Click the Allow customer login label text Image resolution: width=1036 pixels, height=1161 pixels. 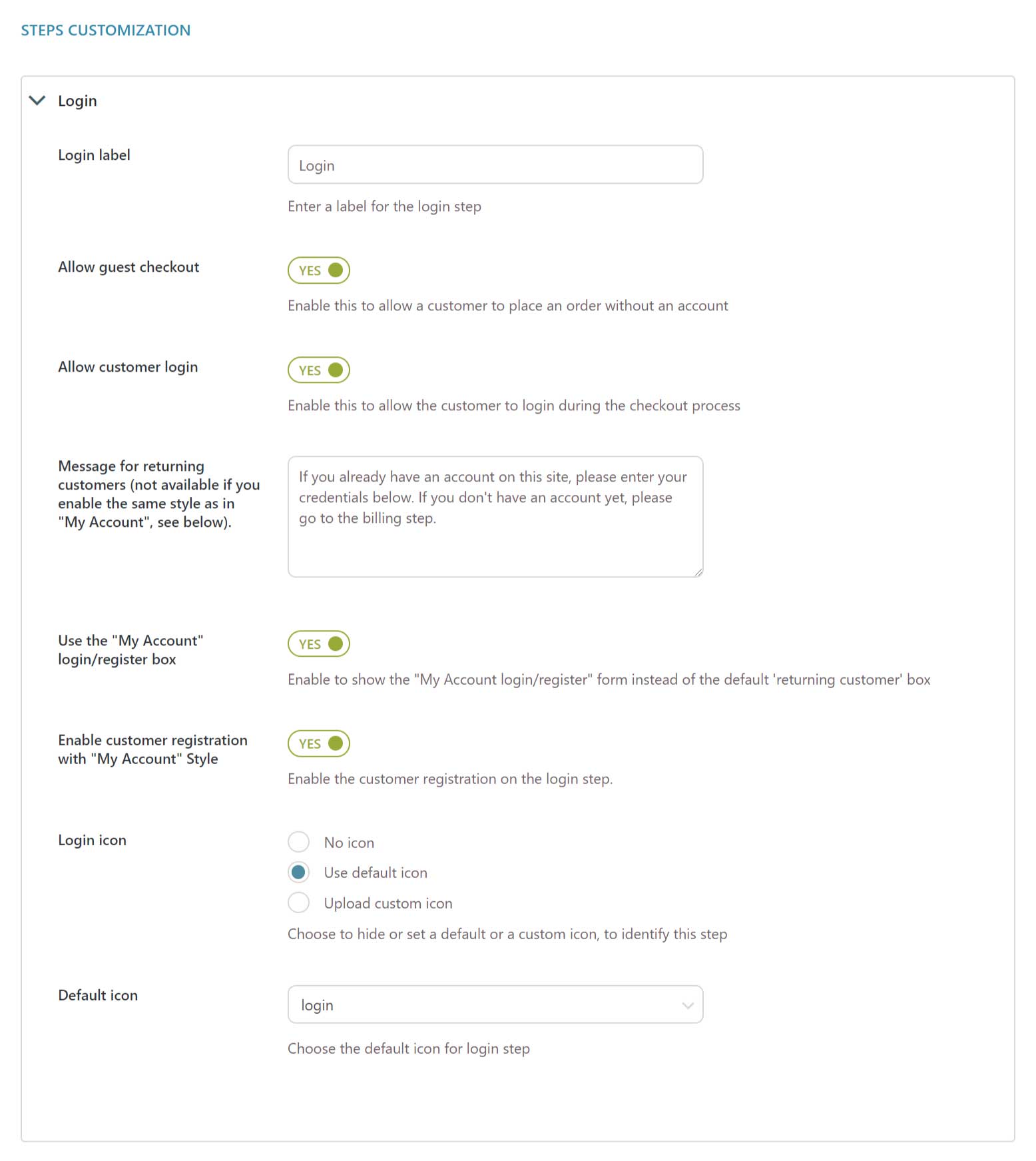coord(128,367)
